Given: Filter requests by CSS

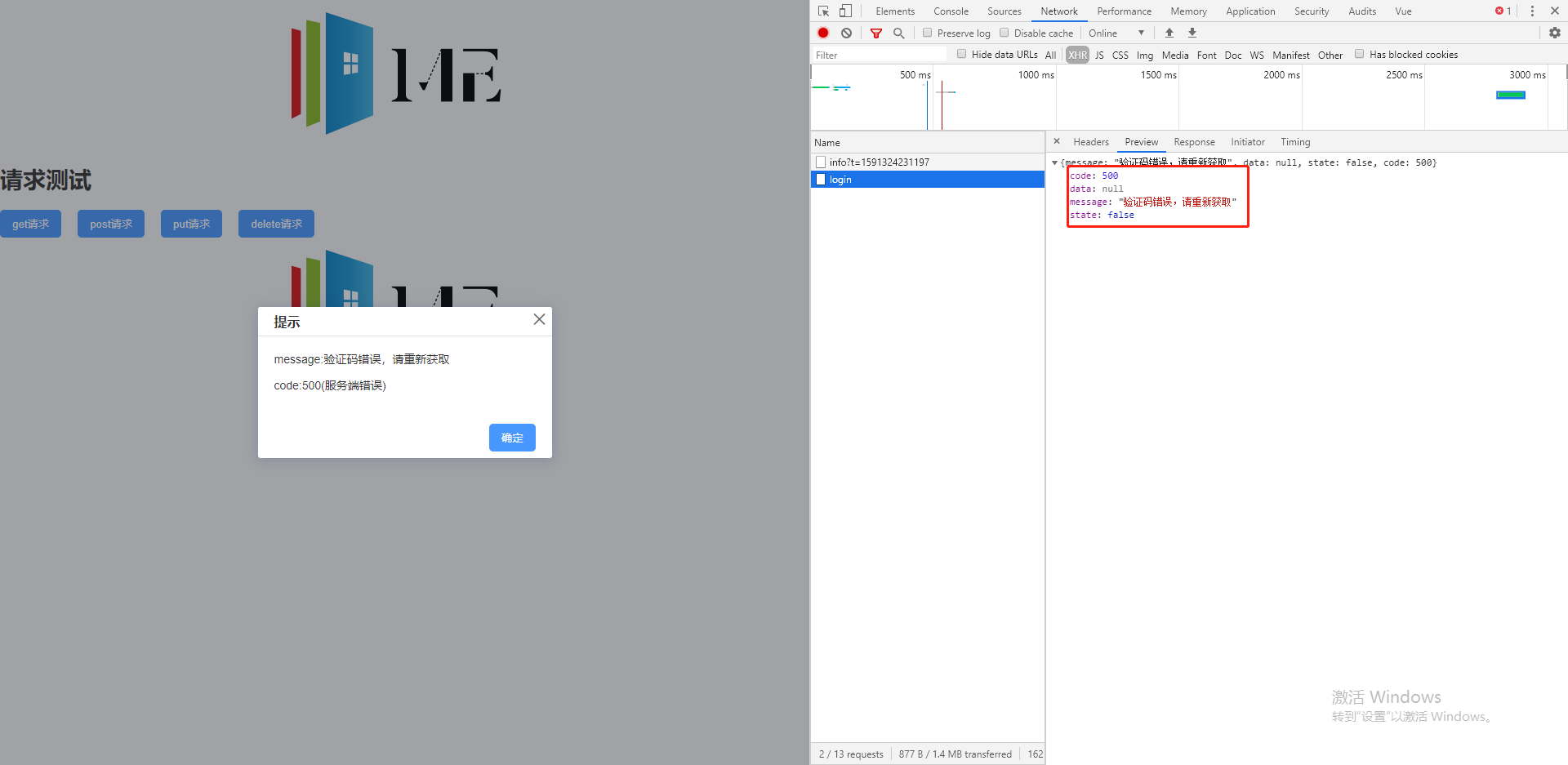Looking at the screenshot, I should (1120, 56).
